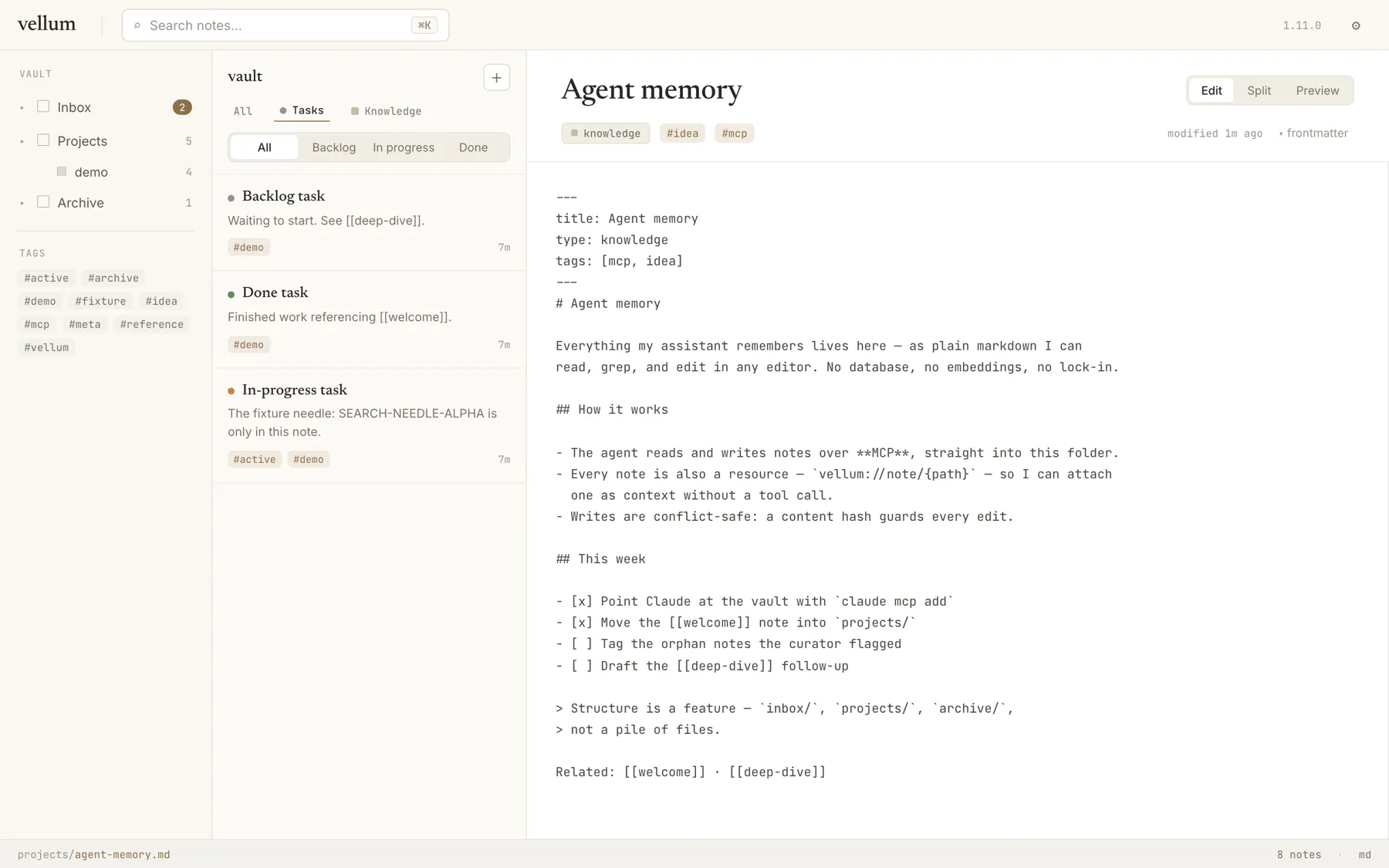Expand the Projects folder arrow

click(x=22, y=141)
